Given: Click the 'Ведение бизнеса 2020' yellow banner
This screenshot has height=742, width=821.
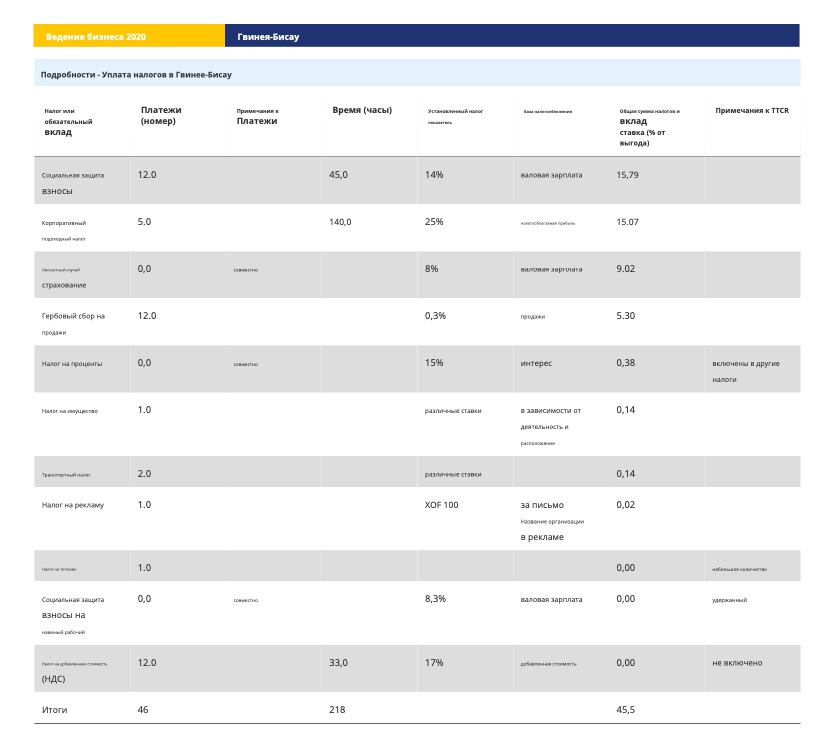Looking at the screenshot, I should [129, 36].
